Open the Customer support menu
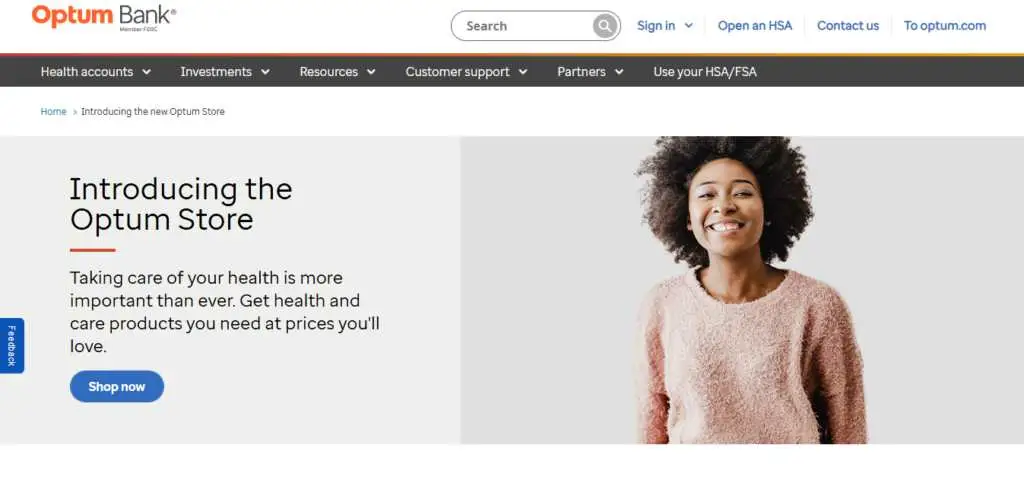This screenshot has width=1024, height=480. coord(457,72)
